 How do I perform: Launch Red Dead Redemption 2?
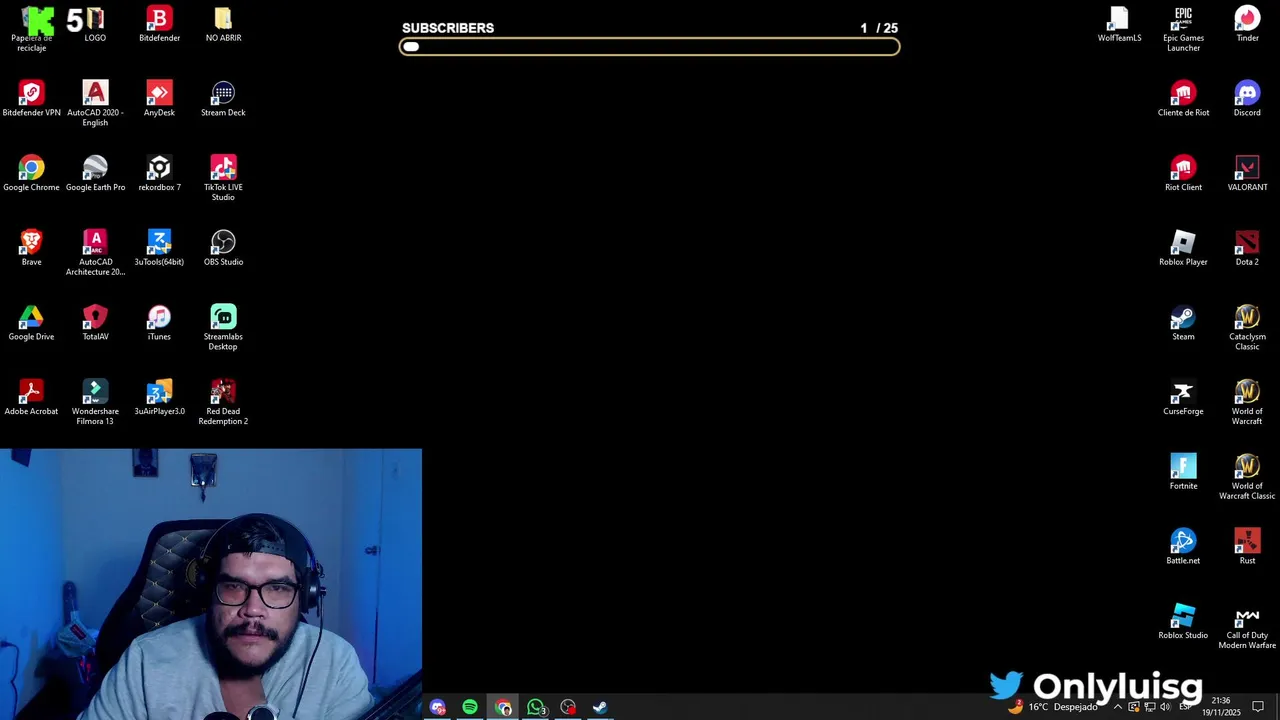pos(223,402)
